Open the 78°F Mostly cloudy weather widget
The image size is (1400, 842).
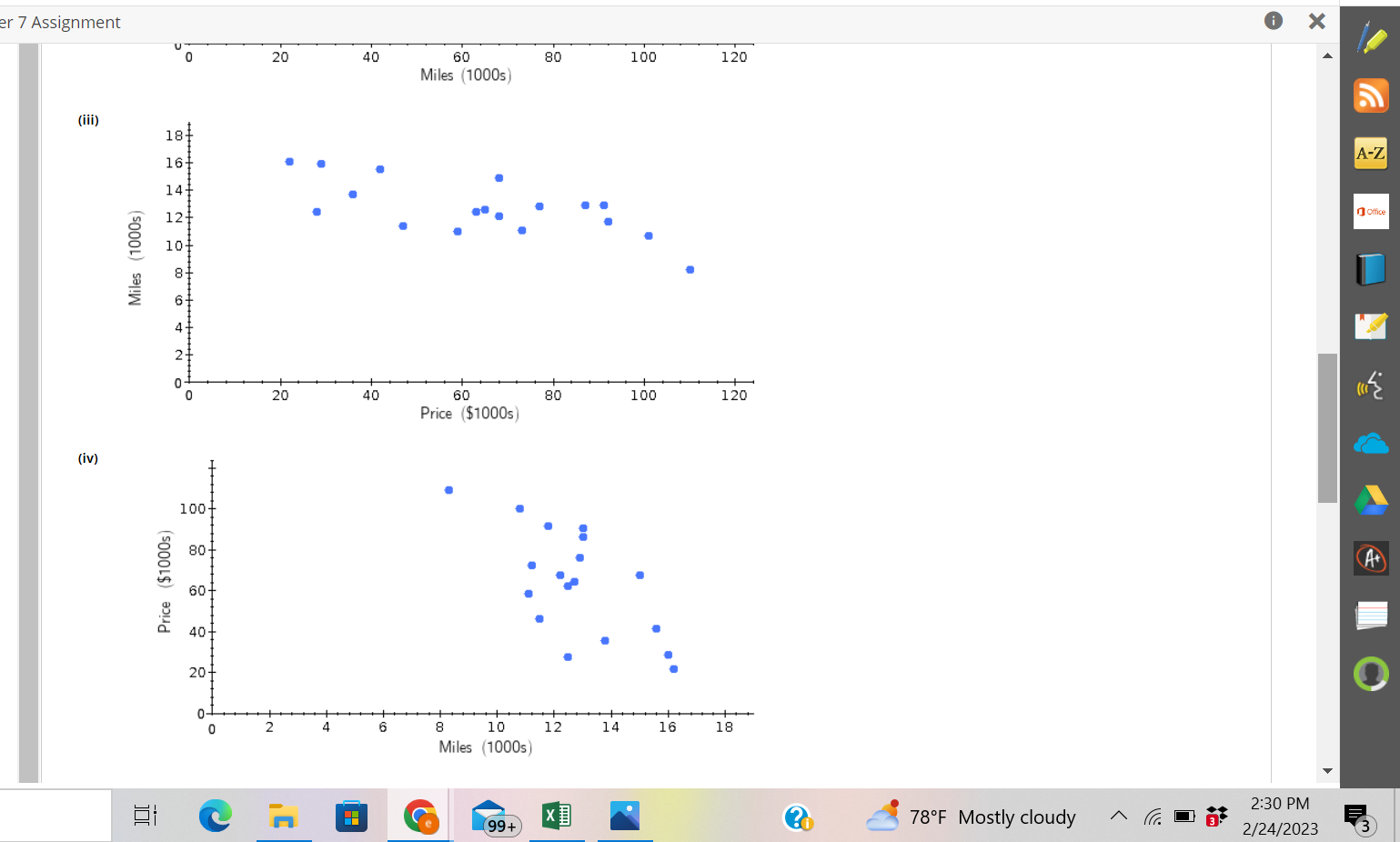click(x=972, y=817)
